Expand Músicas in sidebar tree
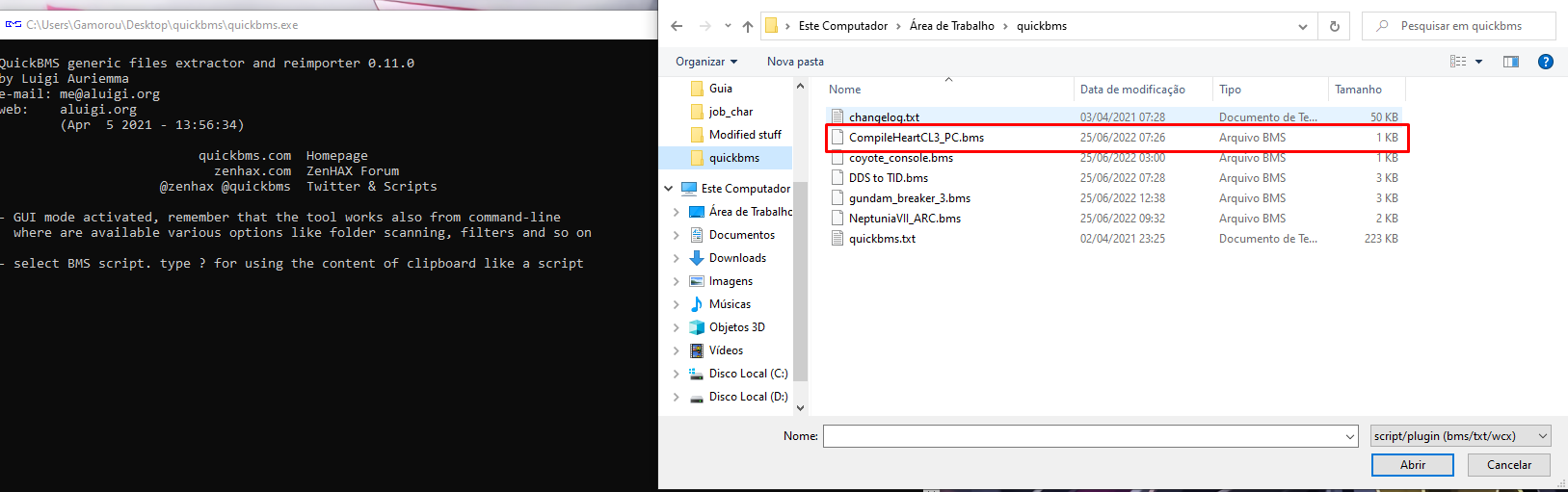Viewport: 1568px width, 492px height. point(676,304)
